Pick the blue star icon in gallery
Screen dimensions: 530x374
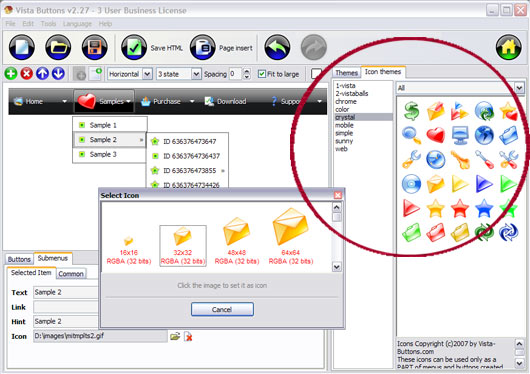pos(484,208)
